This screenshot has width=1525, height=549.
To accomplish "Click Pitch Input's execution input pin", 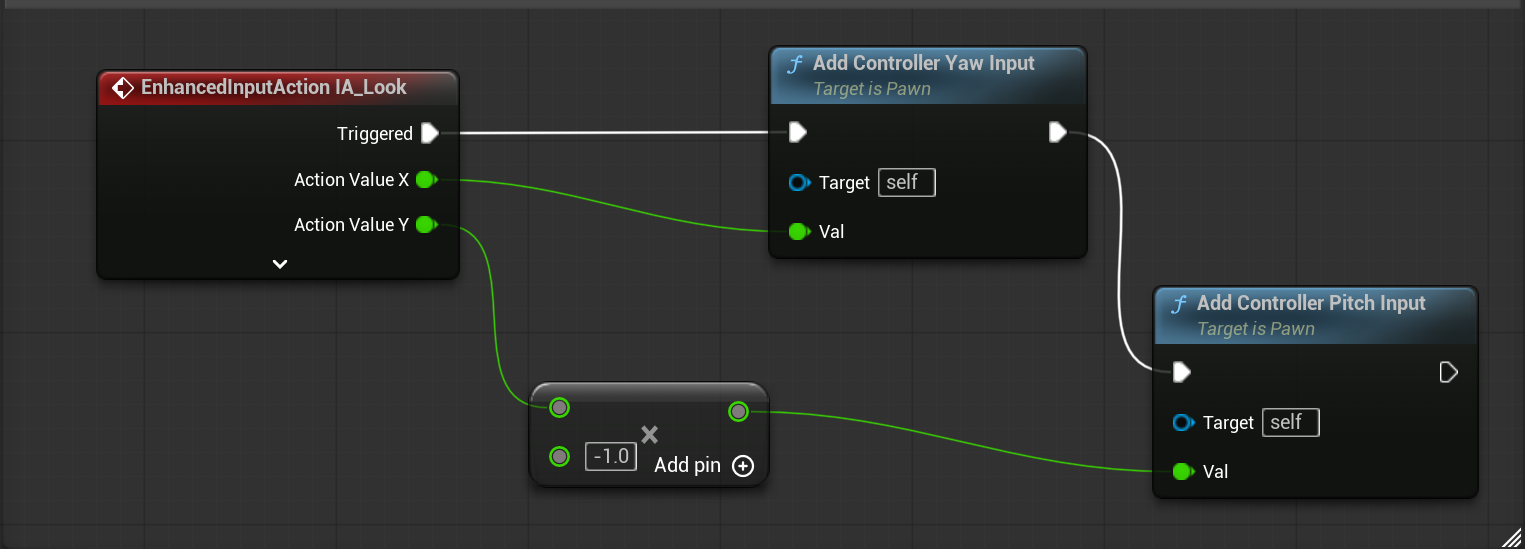I will (1181, 372).
